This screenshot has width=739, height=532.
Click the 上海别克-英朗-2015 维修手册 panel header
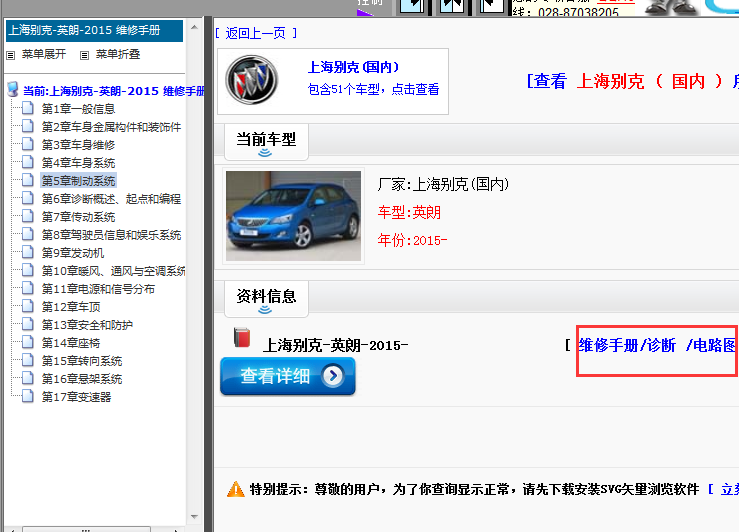click(94, 31)
